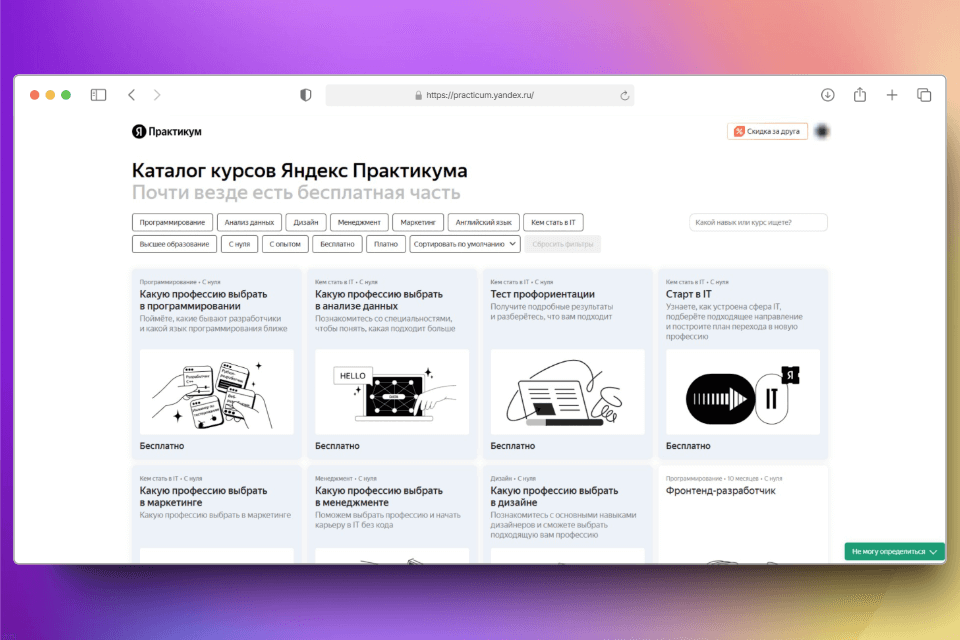Click the hands with cards illustration

[x=217, y=392]
